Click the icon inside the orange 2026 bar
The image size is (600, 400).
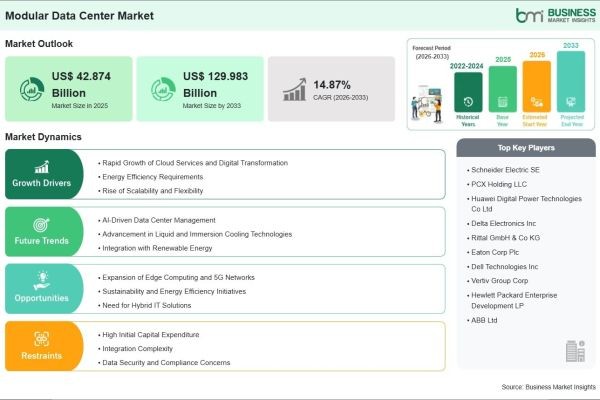tap(536, 102)
